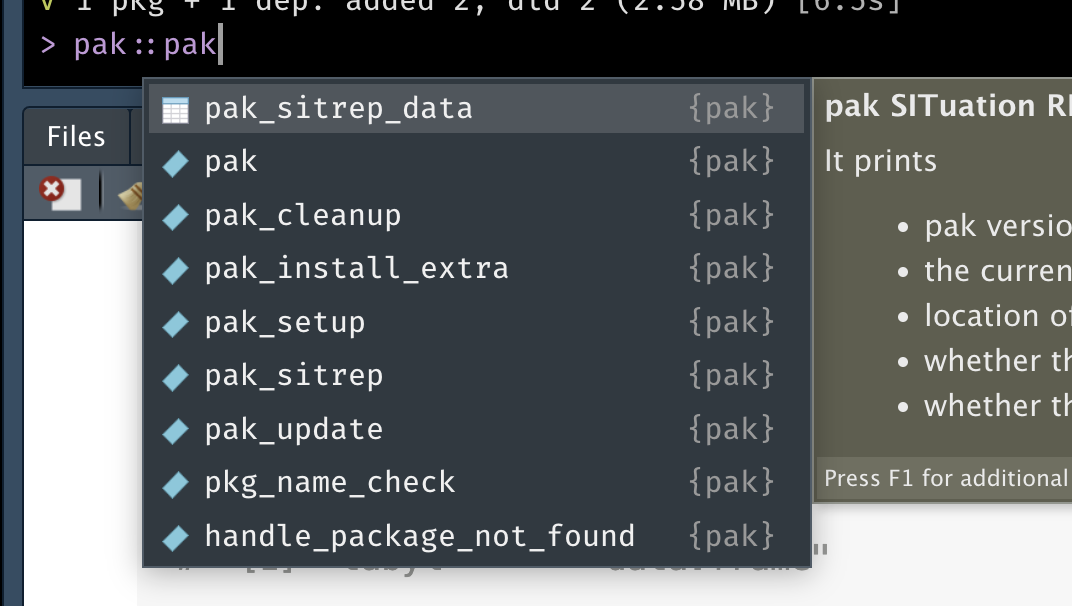Select the diamond icon beside pak_setup
The image size is (1072, 606).
click(x=175, y=322)
